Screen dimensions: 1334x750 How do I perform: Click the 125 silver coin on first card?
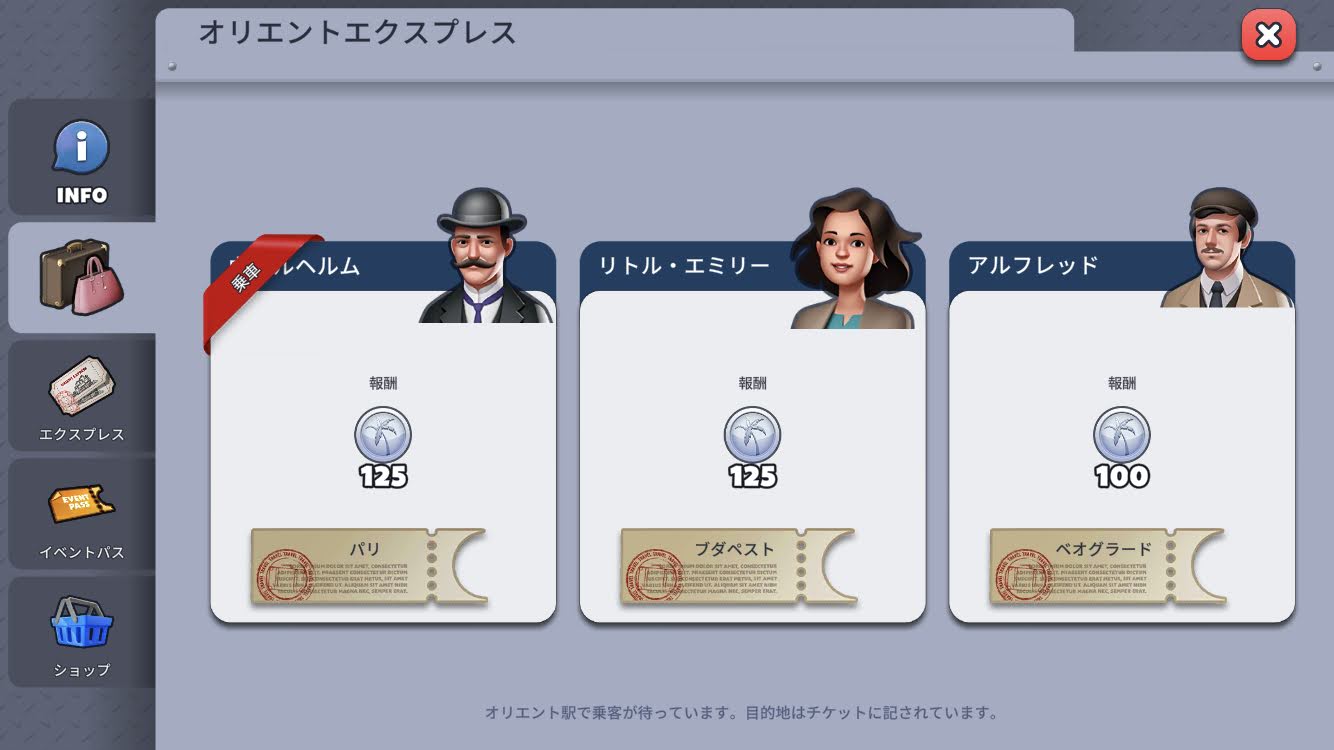coord(383,435)
